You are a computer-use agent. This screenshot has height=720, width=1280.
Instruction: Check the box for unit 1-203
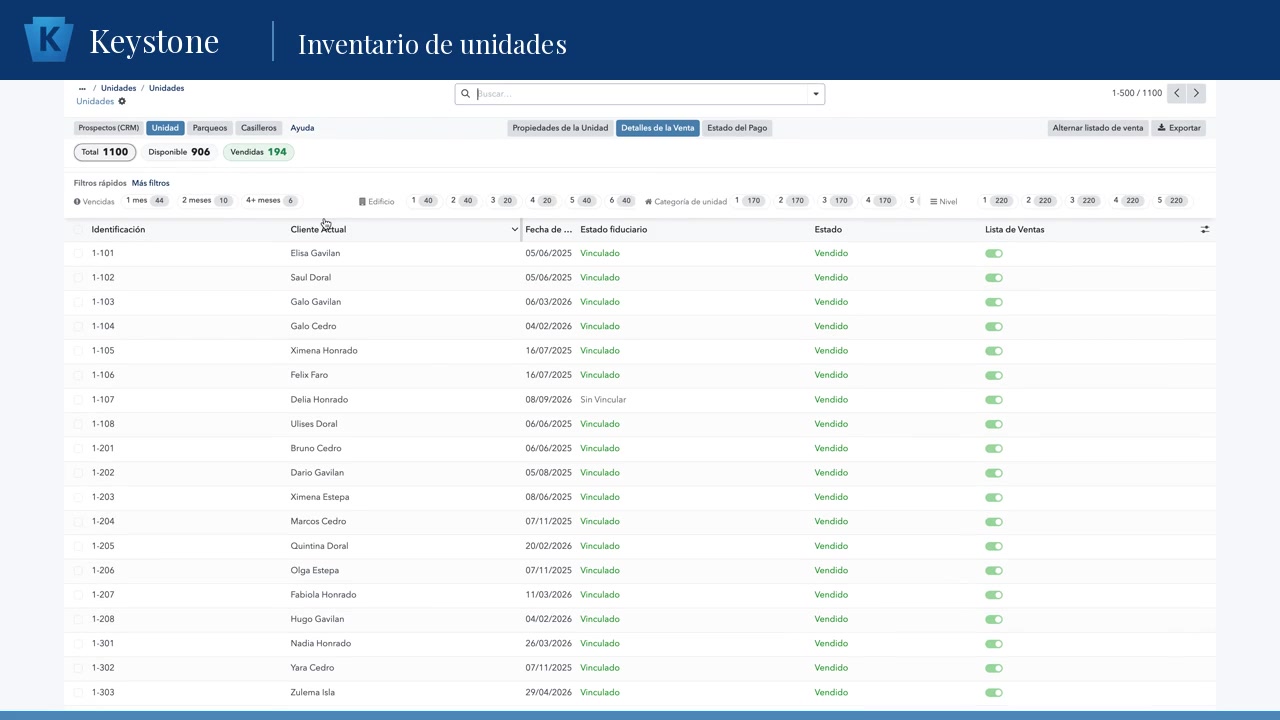click(78, 497)
